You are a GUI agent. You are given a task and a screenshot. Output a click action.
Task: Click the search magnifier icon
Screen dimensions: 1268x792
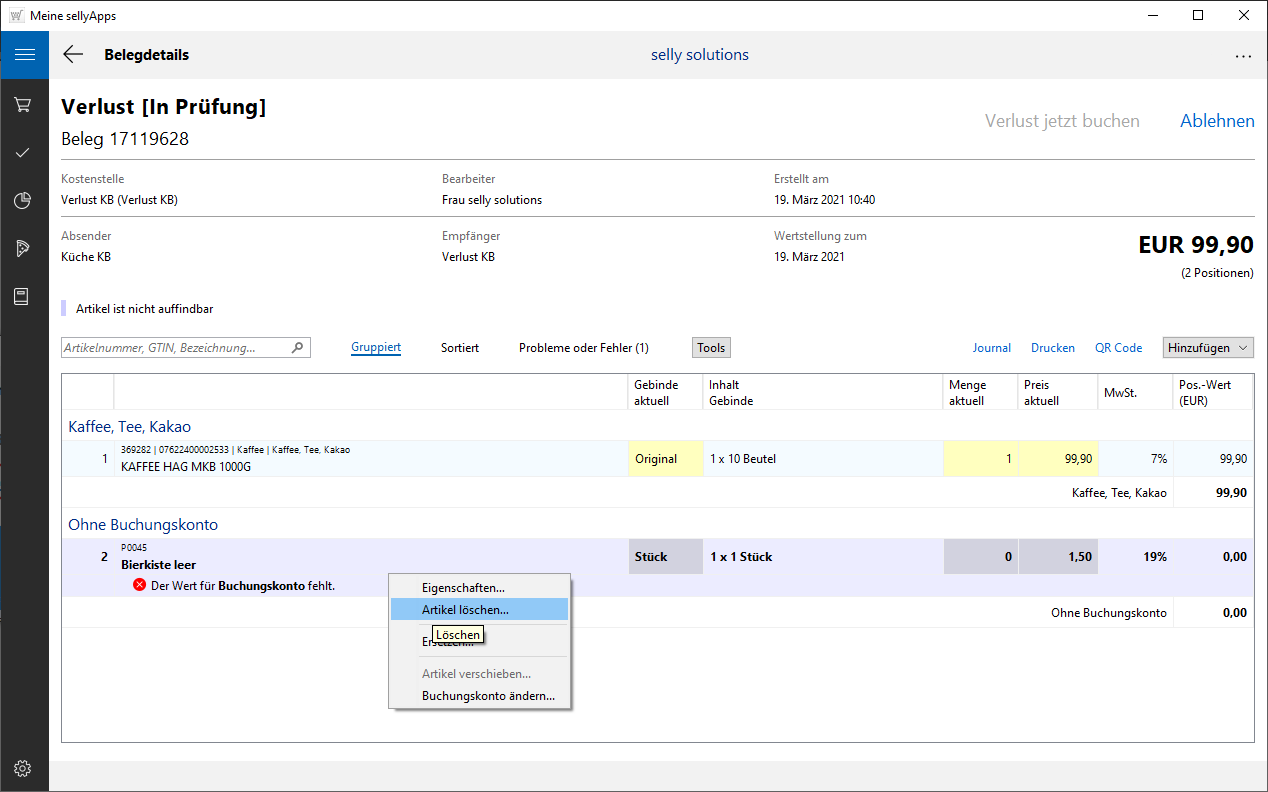297,348
